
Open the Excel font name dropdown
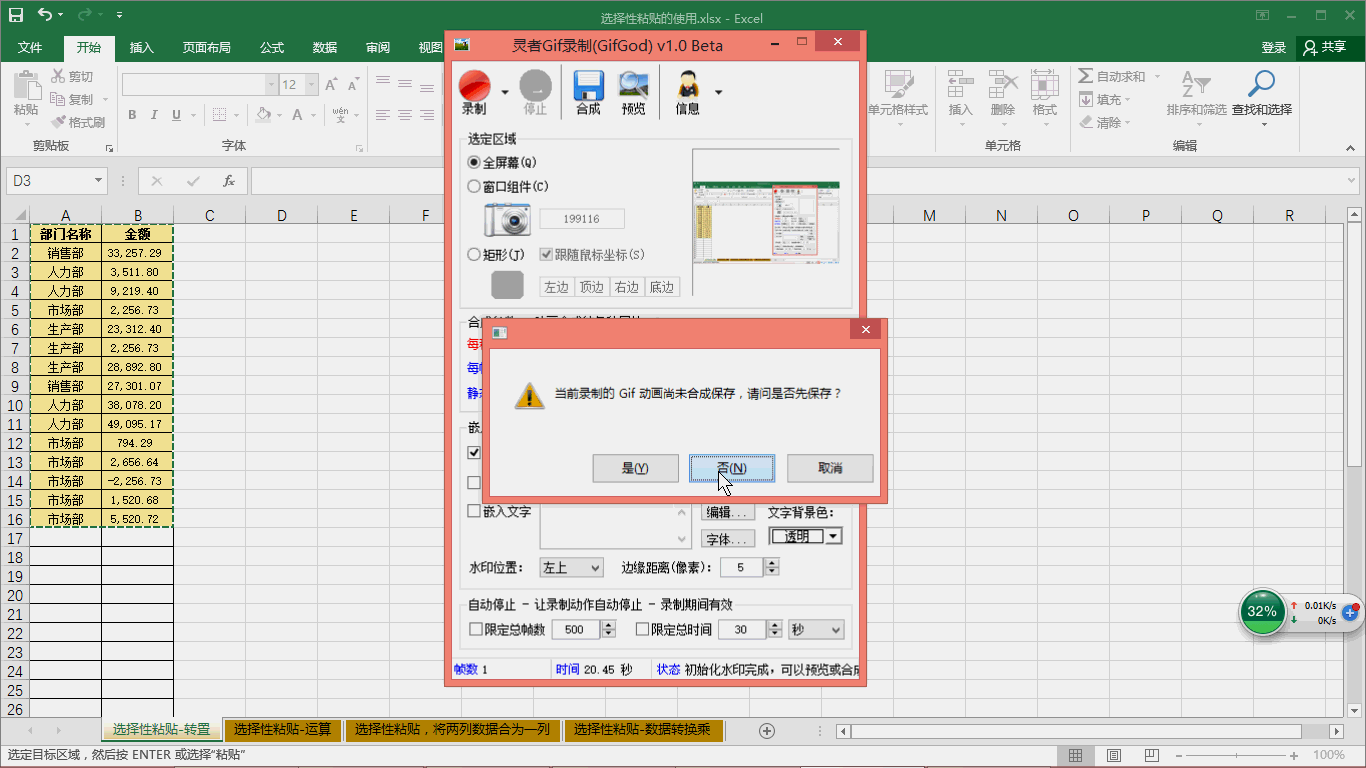click(270, 85)
